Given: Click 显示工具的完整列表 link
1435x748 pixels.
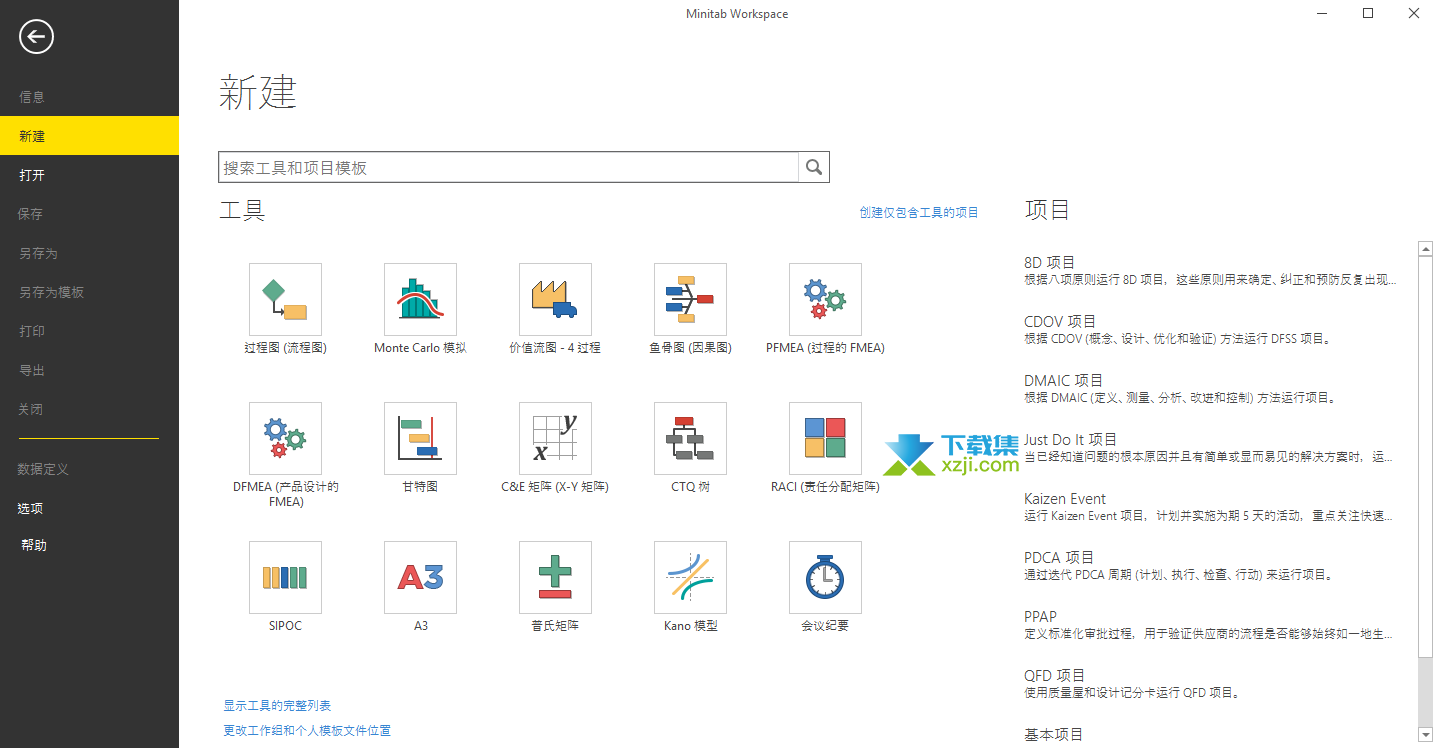Looking at the screenshot, I should coord(276,704).
